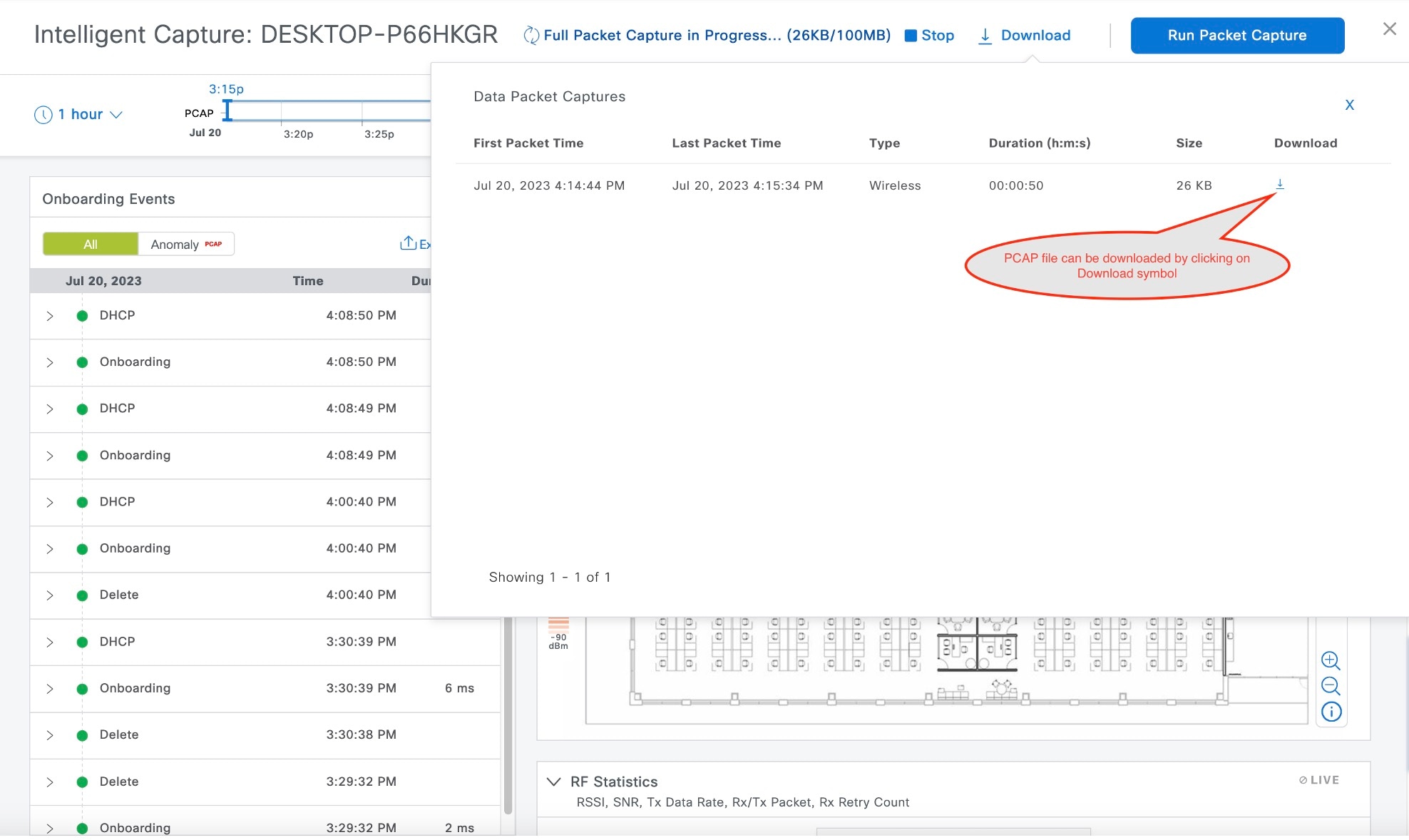Stop the full packet capture

[929, 36]
